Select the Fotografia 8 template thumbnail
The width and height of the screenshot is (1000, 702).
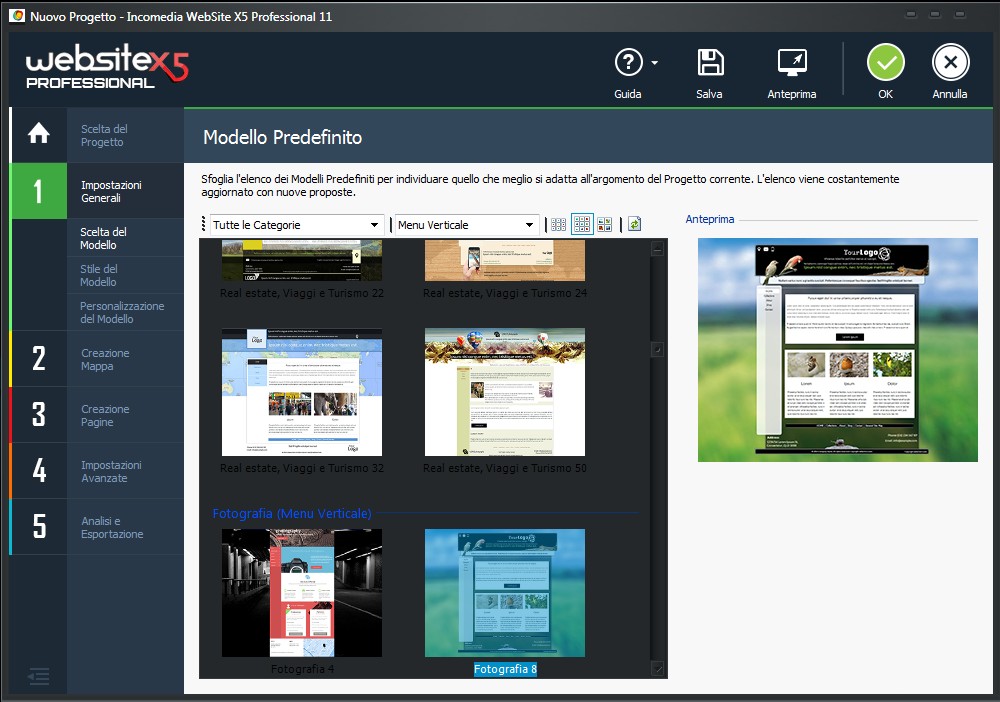pos(504,593)
